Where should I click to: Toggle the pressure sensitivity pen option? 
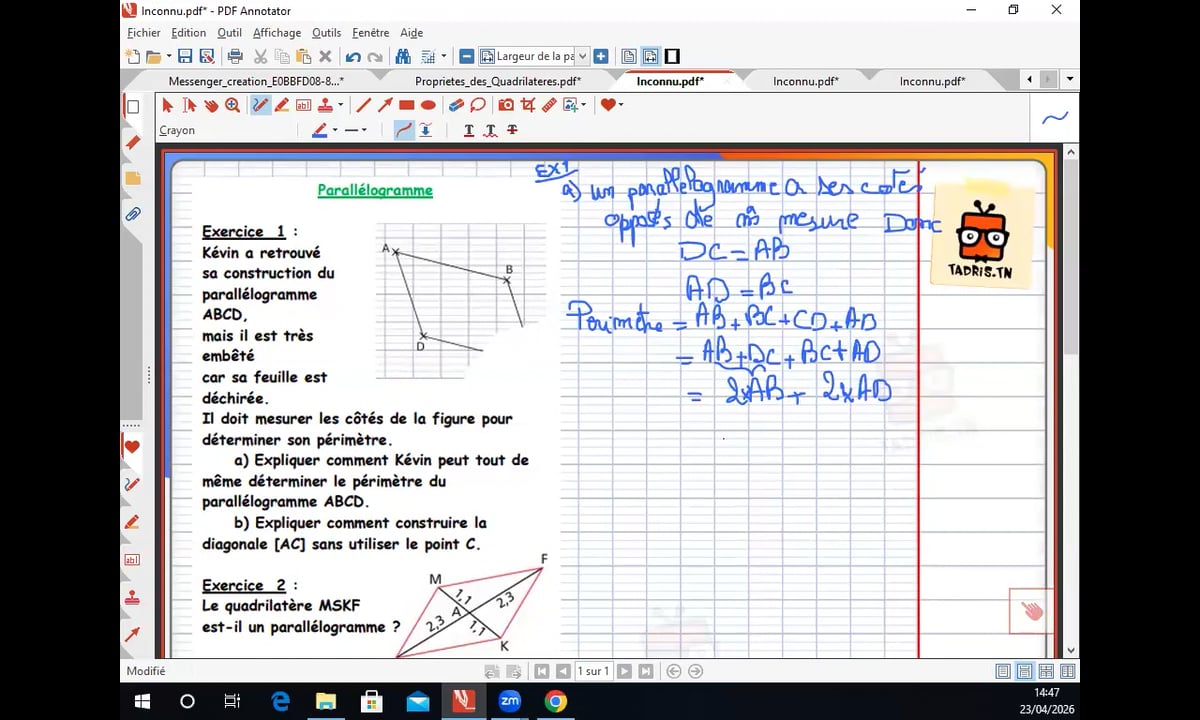pyautogui.click(x=426, y=130)
